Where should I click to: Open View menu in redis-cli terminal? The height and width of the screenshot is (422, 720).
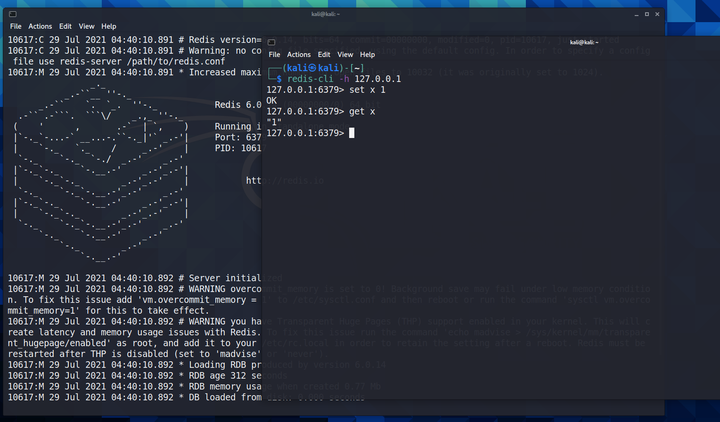tap(345, 55)
